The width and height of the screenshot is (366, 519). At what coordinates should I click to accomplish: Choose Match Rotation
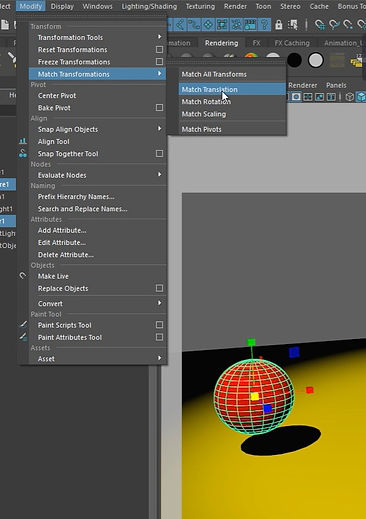(232, 102)
